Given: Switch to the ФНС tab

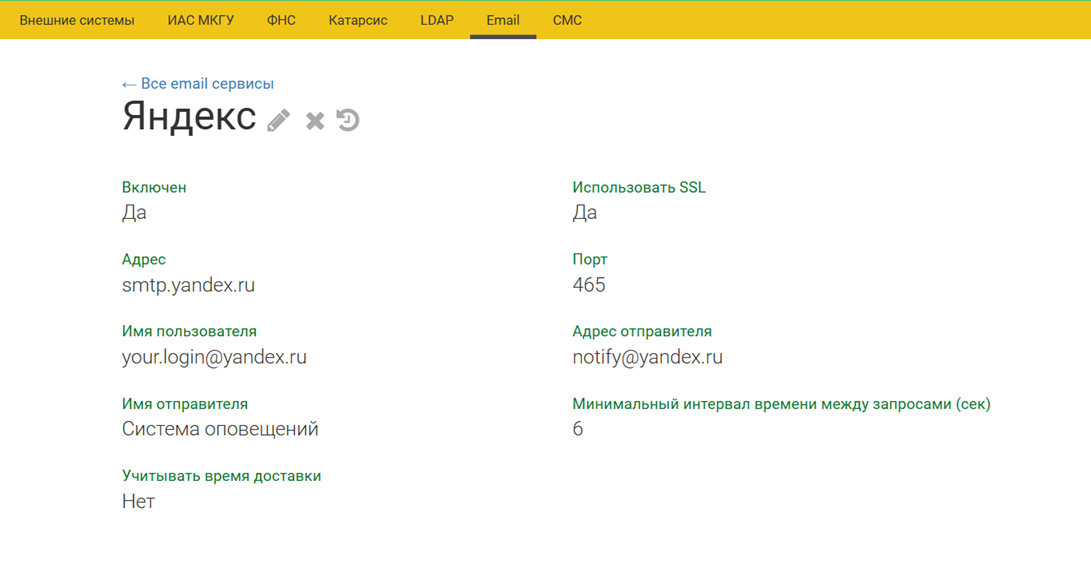Looking at the screenshot, I should (281, 20).
